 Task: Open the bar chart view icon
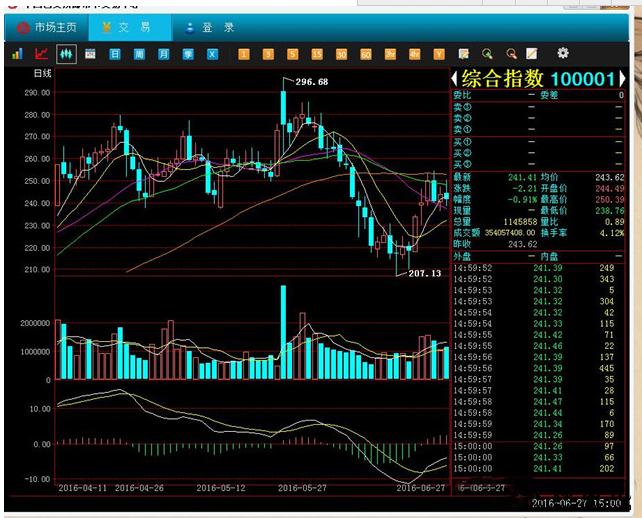point(17,54)
